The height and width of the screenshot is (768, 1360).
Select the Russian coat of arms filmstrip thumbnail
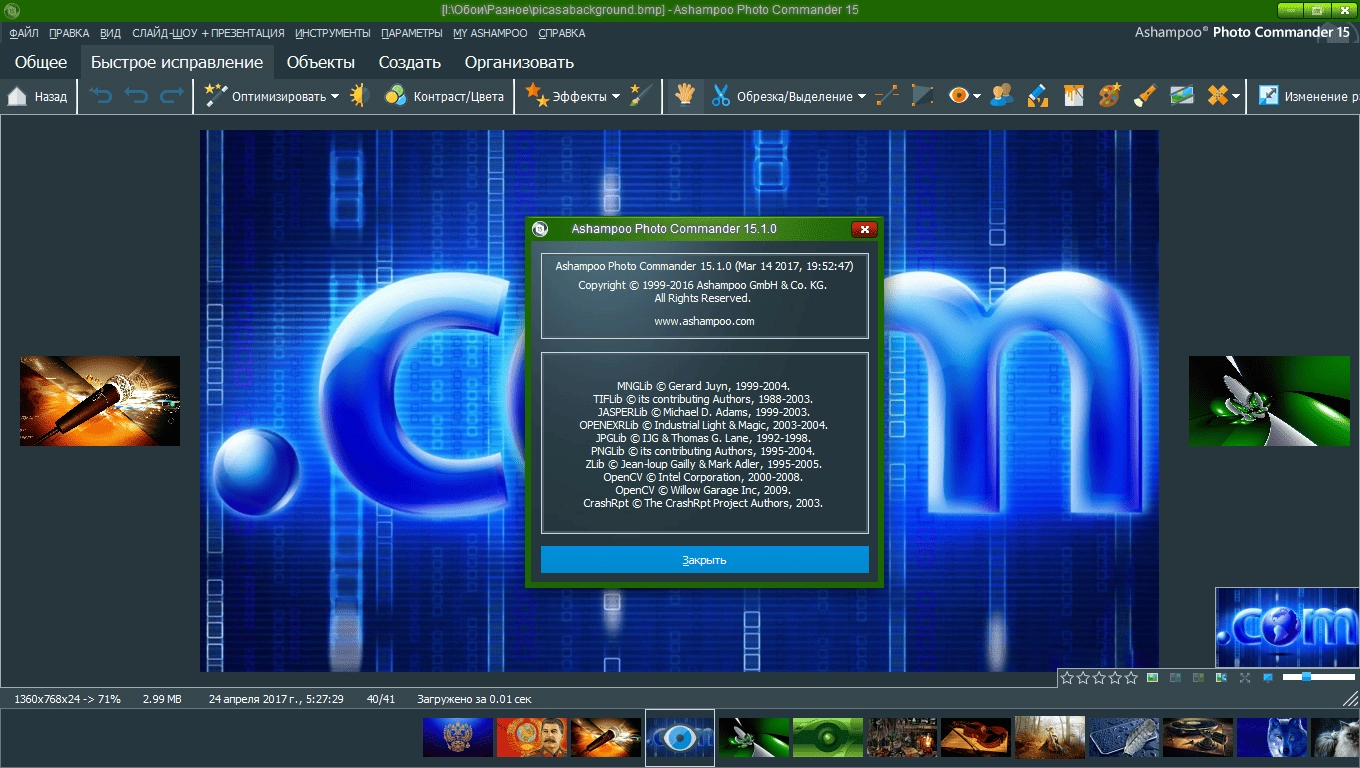458,738
